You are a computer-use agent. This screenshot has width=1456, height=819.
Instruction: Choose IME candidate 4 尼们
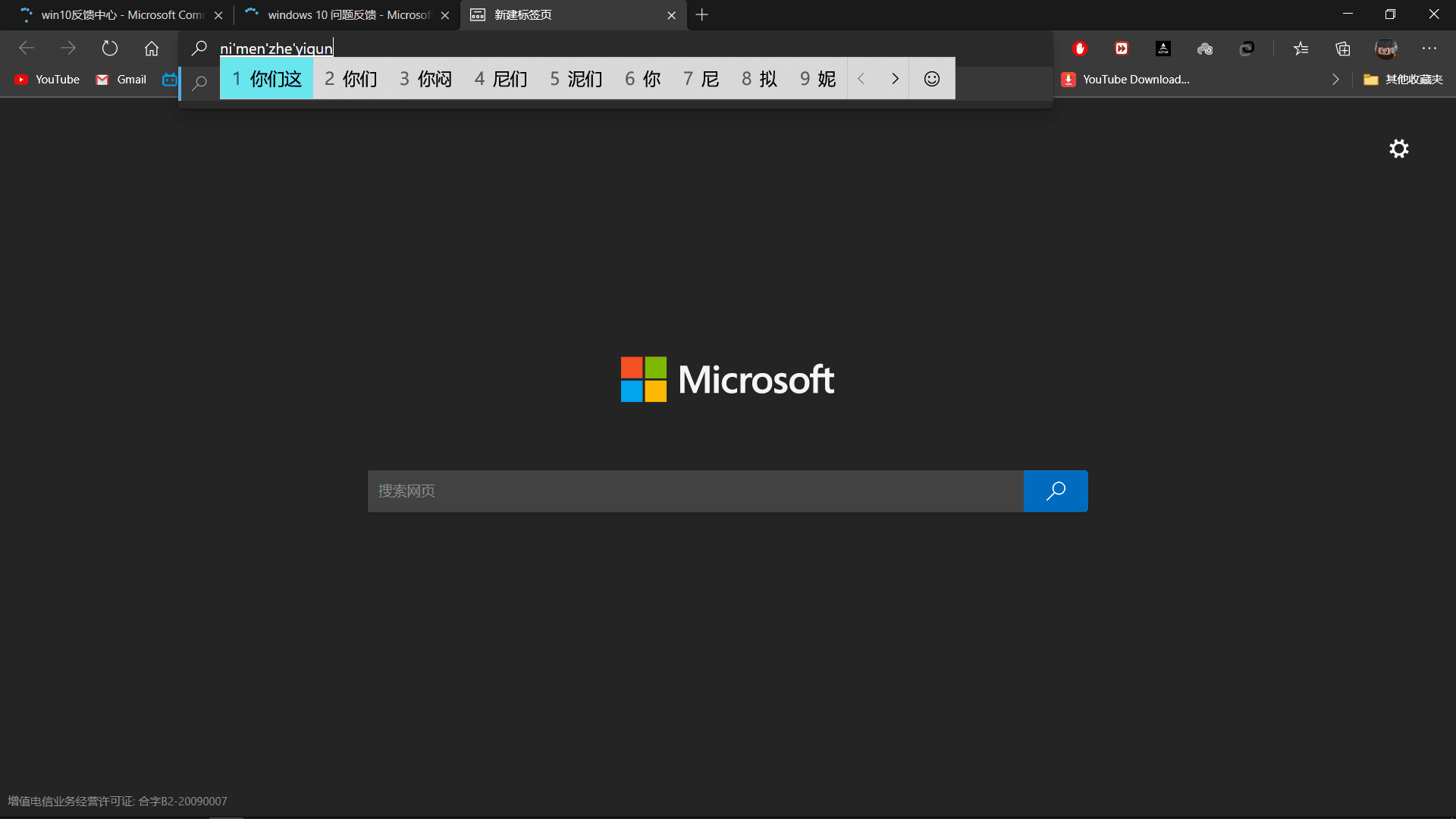coord(500,79)
